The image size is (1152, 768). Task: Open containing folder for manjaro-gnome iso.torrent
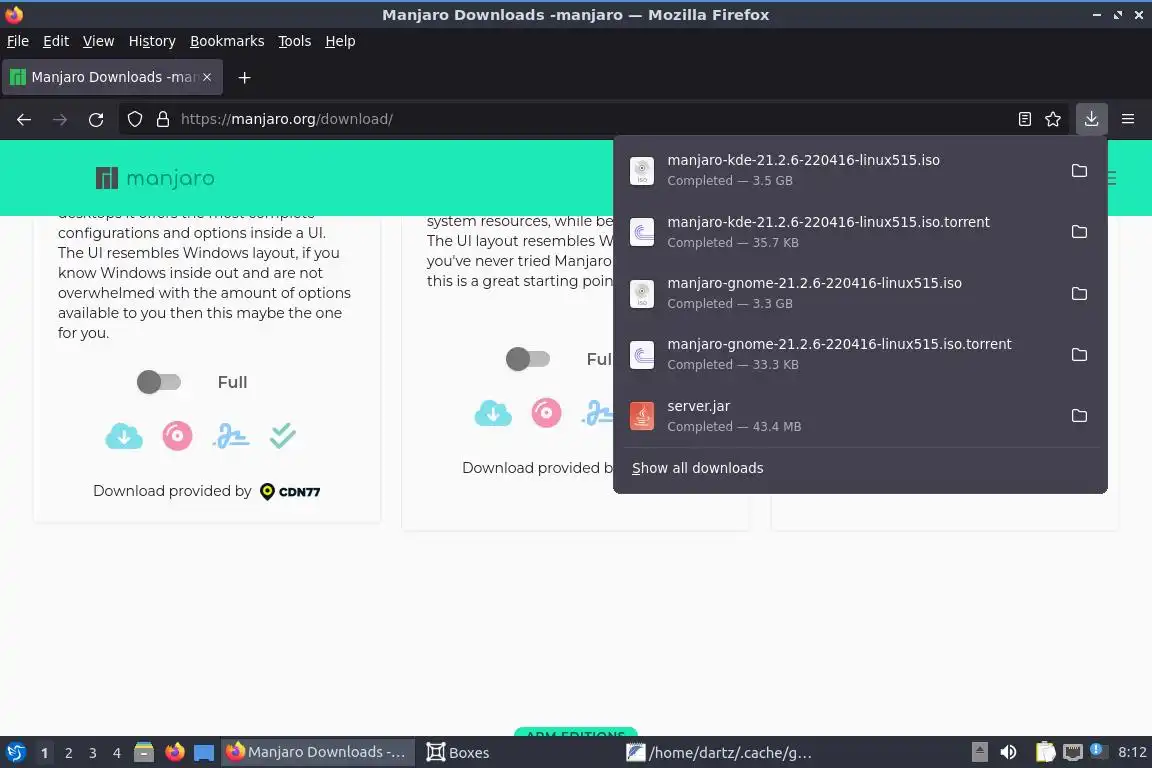(1079, 354)
